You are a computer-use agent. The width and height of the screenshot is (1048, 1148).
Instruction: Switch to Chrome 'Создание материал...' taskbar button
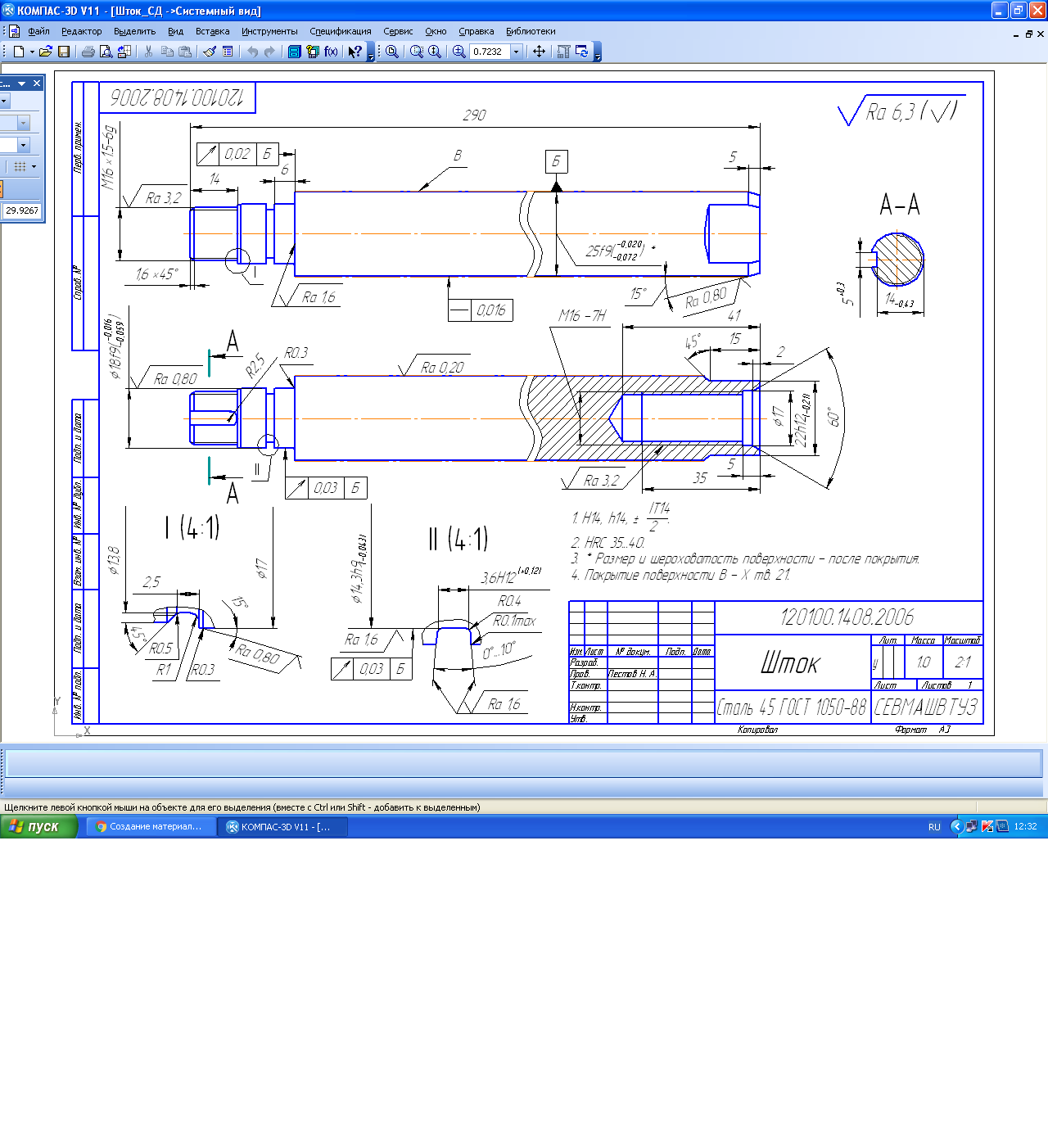tap(151, 826)
